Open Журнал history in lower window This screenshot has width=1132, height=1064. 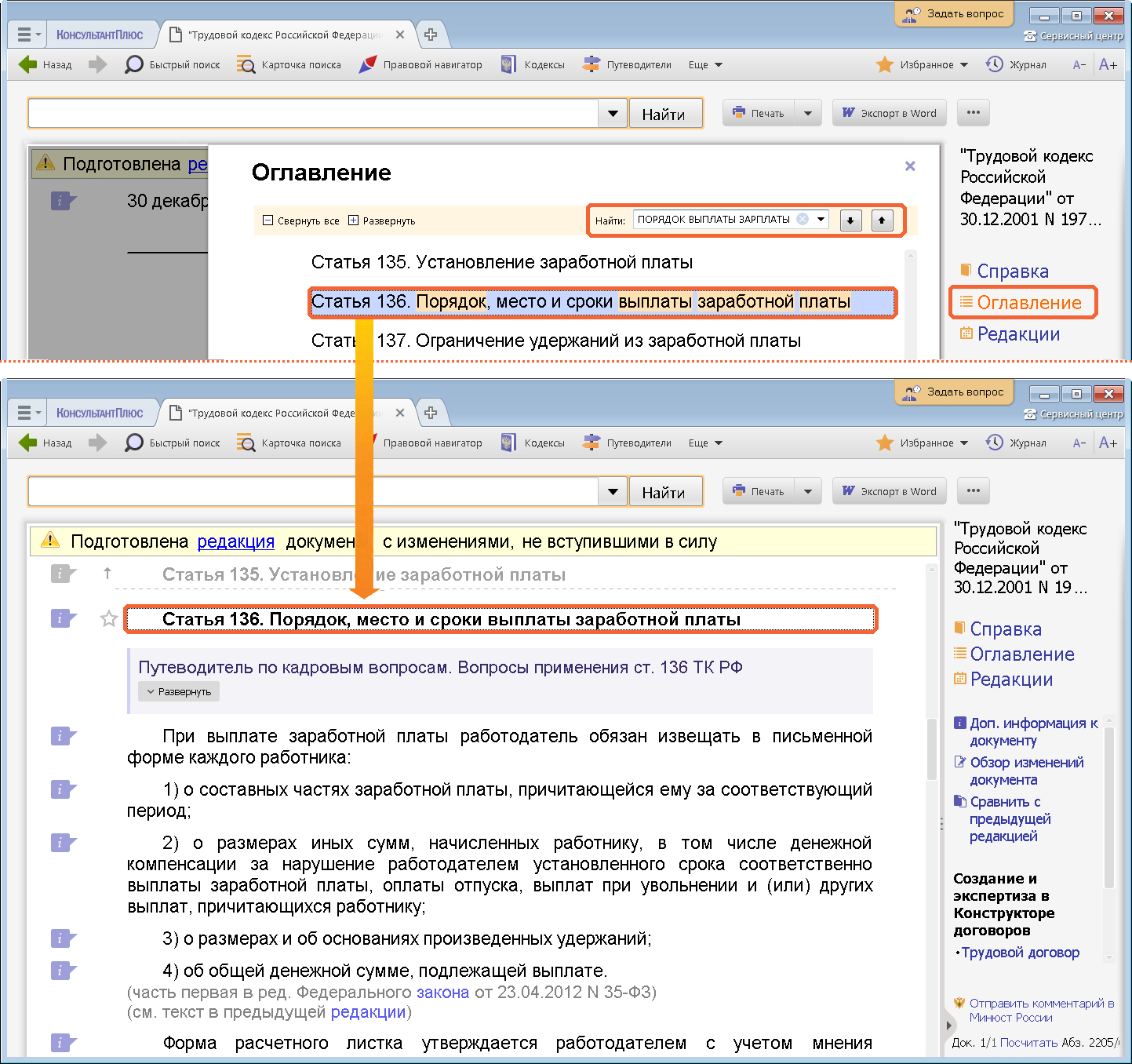click(x=1016, y=443)
